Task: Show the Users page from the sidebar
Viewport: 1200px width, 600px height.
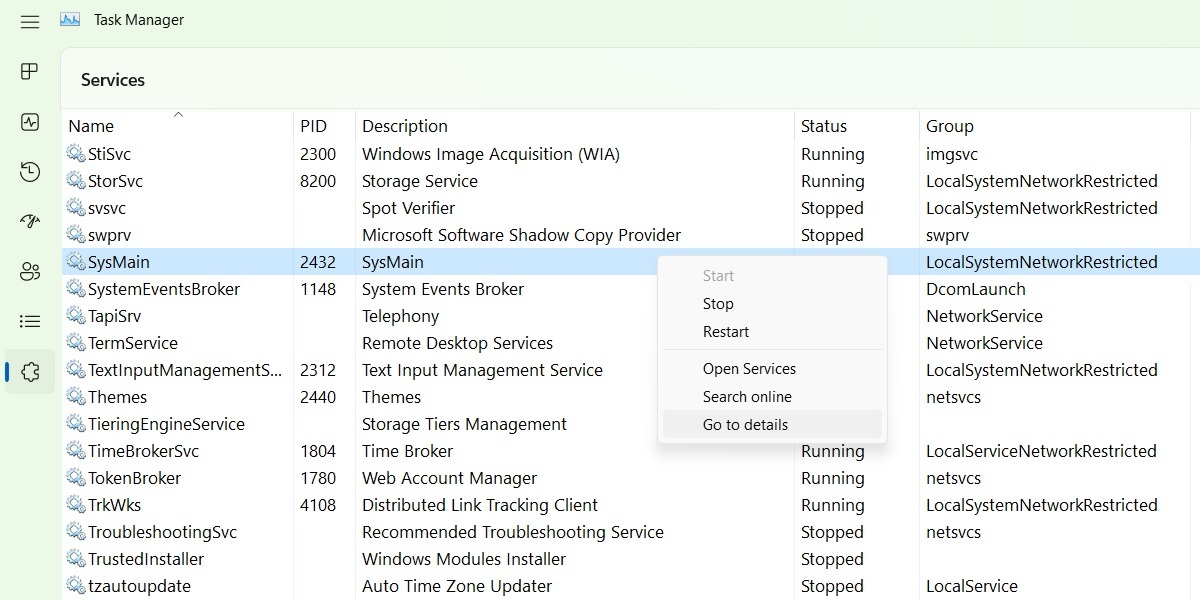Action: (x=29, y=270)
